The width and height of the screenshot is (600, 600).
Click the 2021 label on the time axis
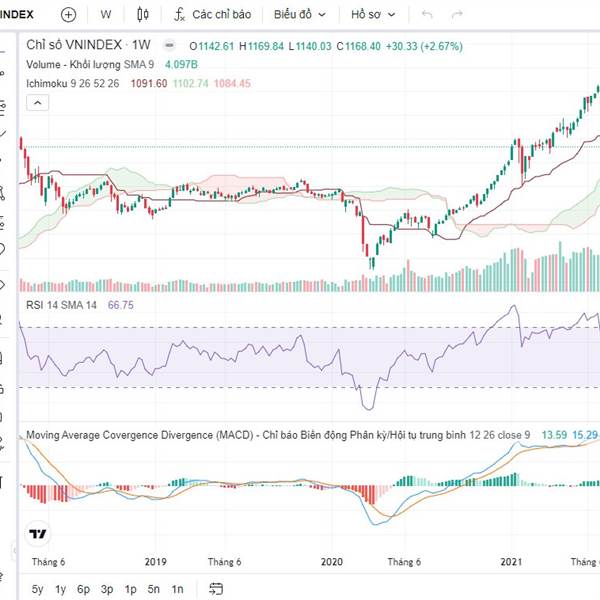(x=511, y=562)
